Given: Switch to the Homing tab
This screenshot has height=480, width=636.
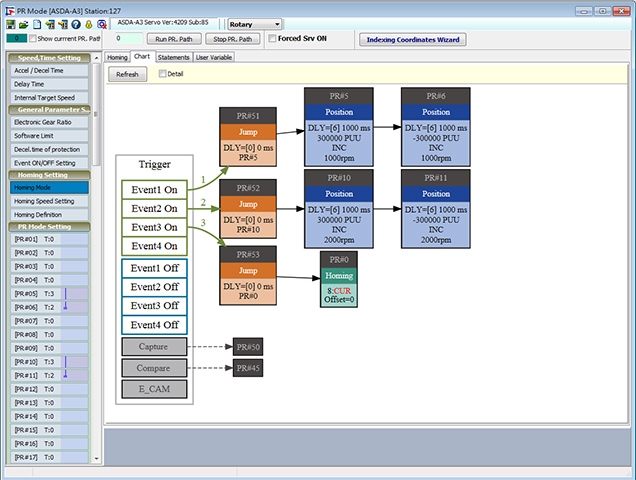Looking at the screenshot, I should [x=117, y=57].
